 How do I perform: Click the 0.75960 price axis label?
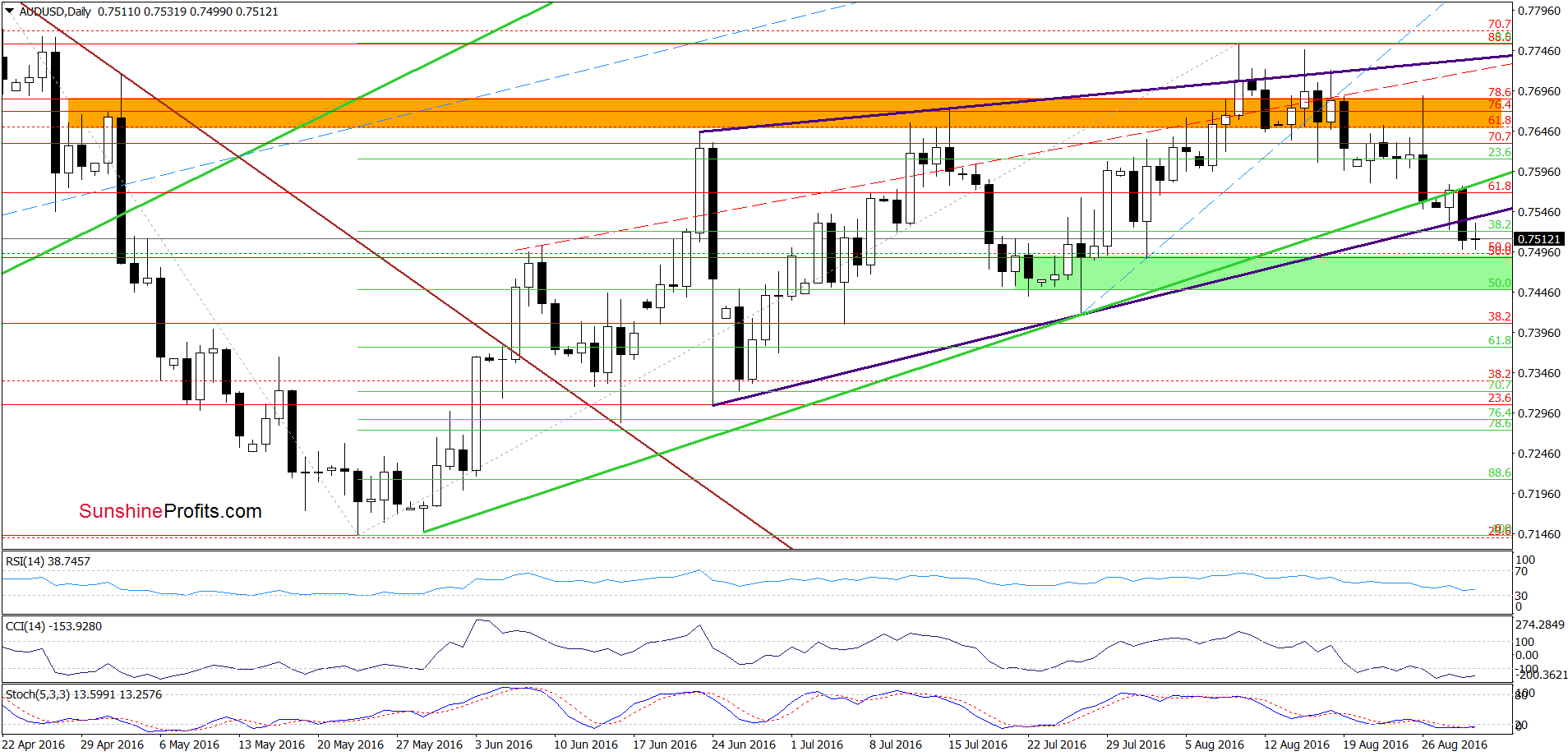pos(1538,172)
